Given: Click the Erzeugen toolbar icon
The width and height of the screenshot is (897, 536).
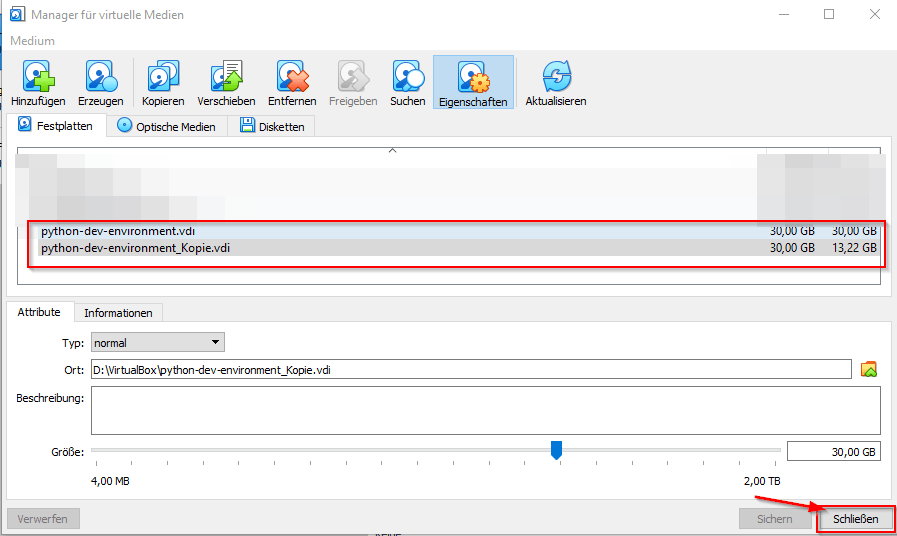Looking at the screenshot, I should tap(100, 77).
